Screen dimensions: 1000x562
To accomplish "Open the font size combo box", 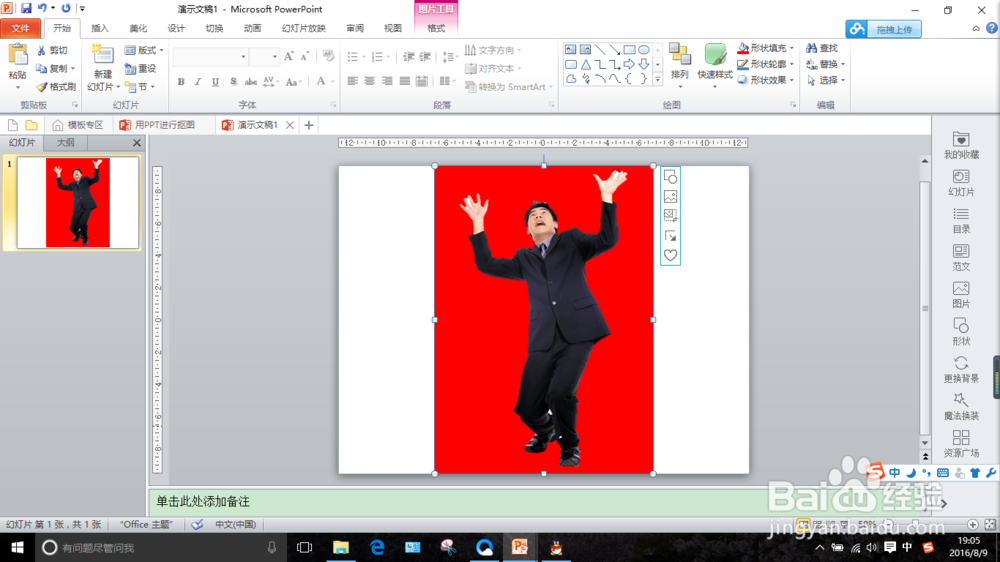I will pyautogui.click(x=264, y=57).
